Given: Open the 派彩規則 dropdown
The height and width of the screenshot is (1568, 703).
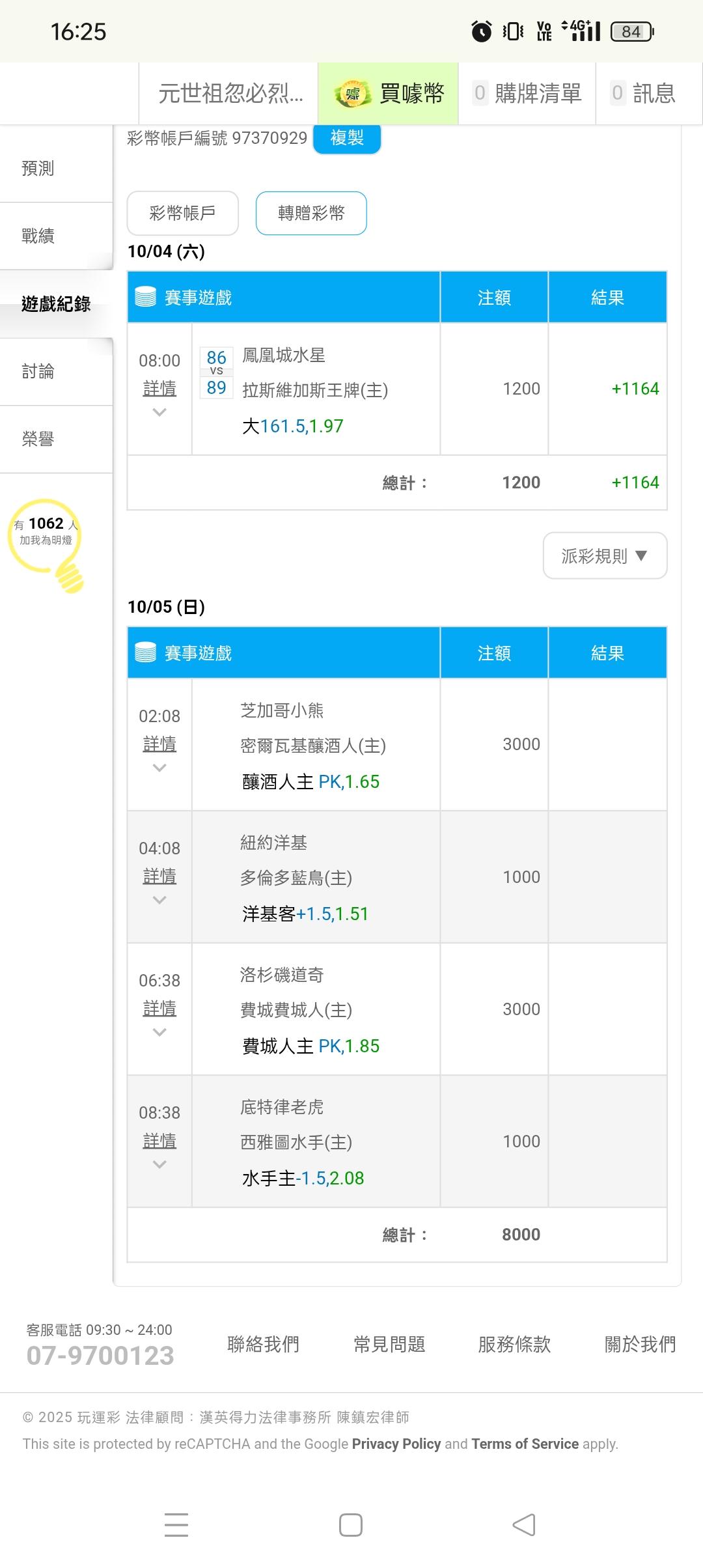Looking at the screenshot, I should 605,555.
